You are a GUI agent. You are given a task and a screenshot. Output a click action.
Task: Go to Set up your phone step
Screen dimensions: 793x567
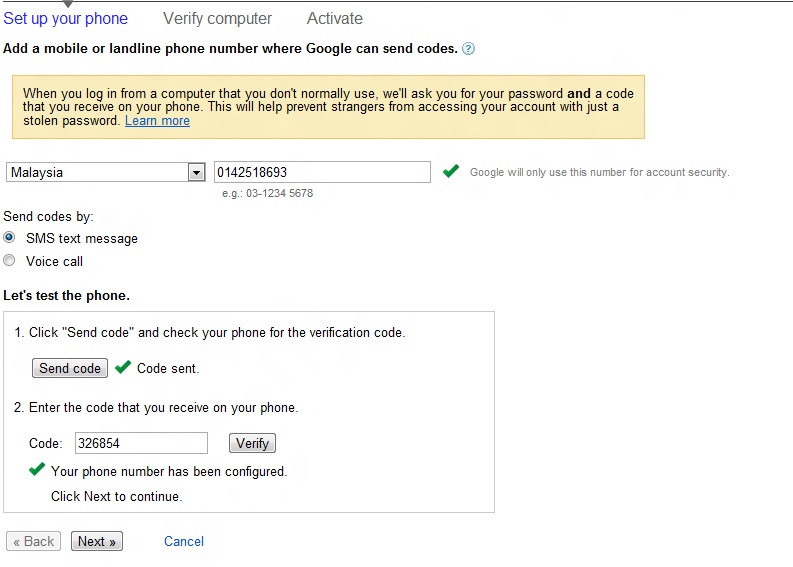point(66,18)
